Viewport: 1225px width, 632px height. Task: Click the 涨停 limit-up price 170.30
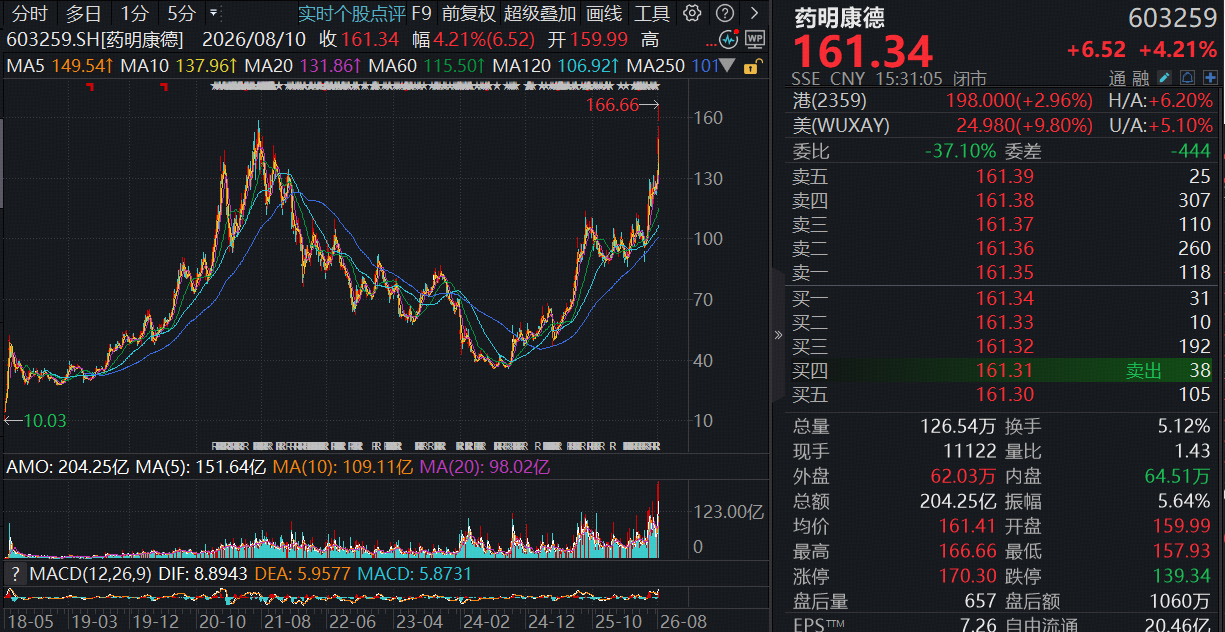click(967, 576)
